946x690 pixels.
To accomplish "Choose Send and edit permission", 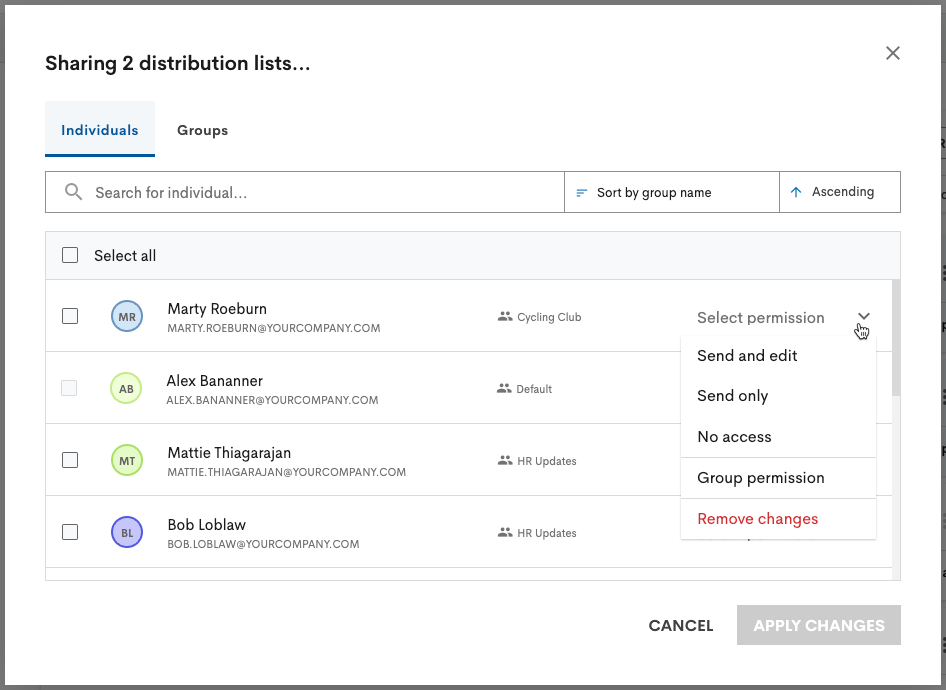I will 778,356.
